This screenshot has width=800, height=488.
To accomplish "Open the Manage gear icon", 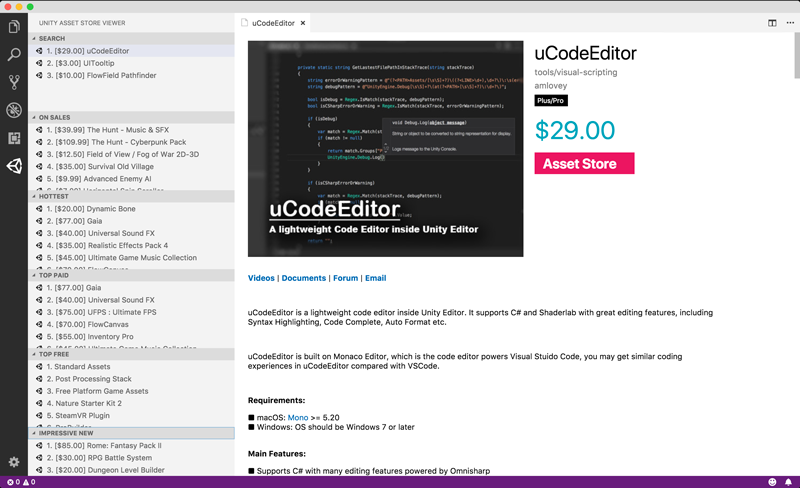I will coord(14,462).
